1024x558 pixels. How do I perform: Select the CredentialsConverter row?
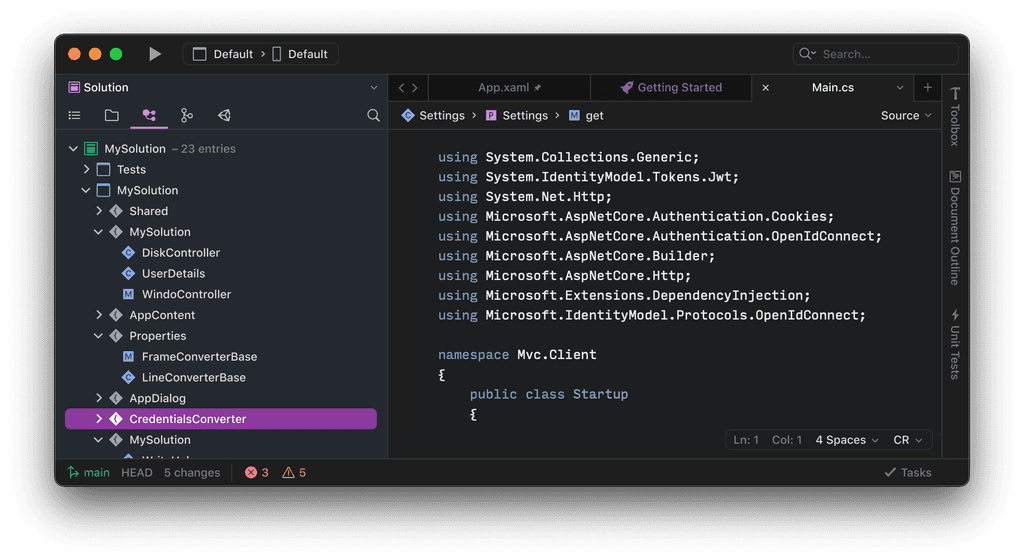pos(221,419)
